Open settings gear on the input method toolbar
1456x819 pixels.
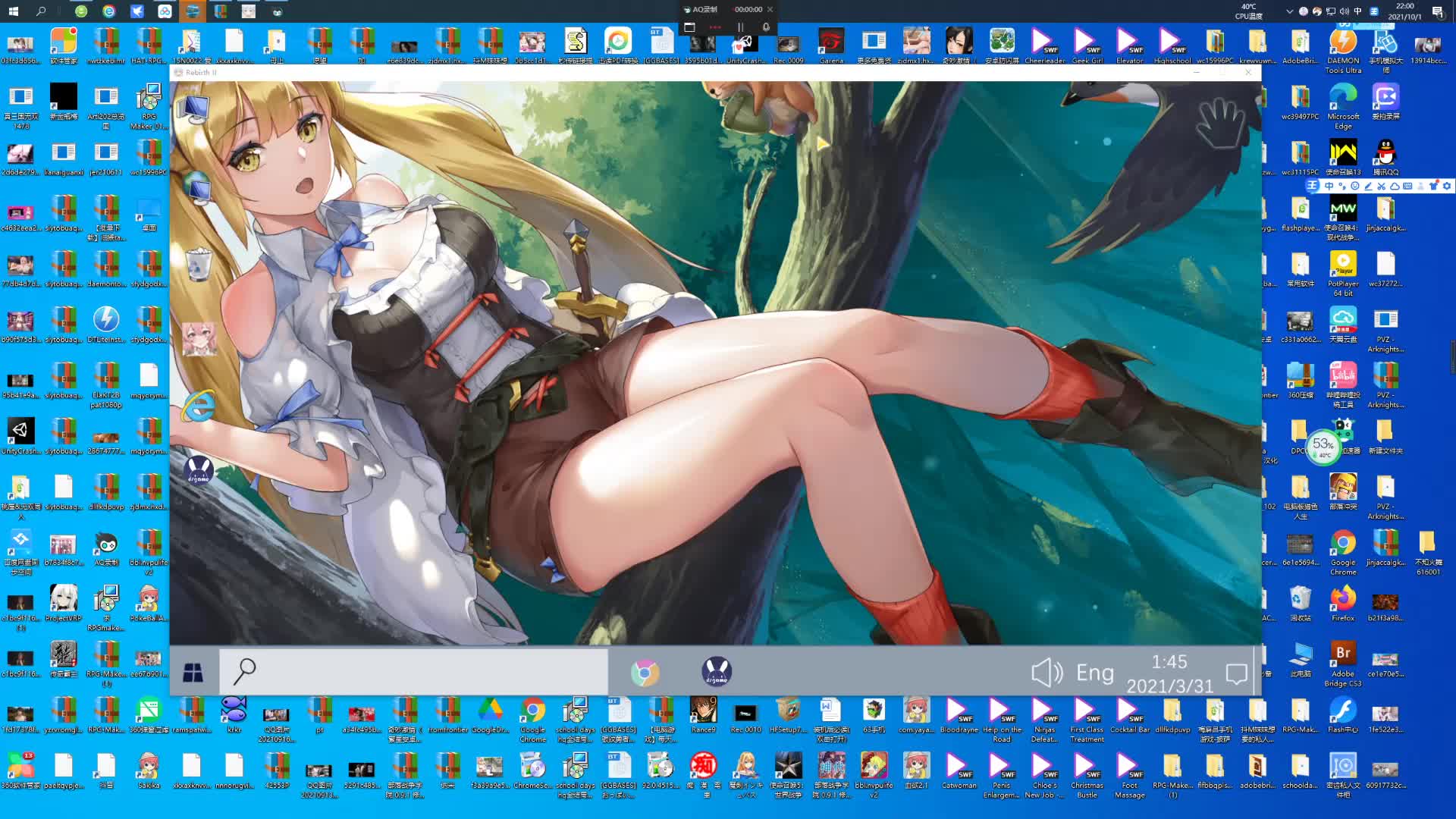coord(1447,186)
